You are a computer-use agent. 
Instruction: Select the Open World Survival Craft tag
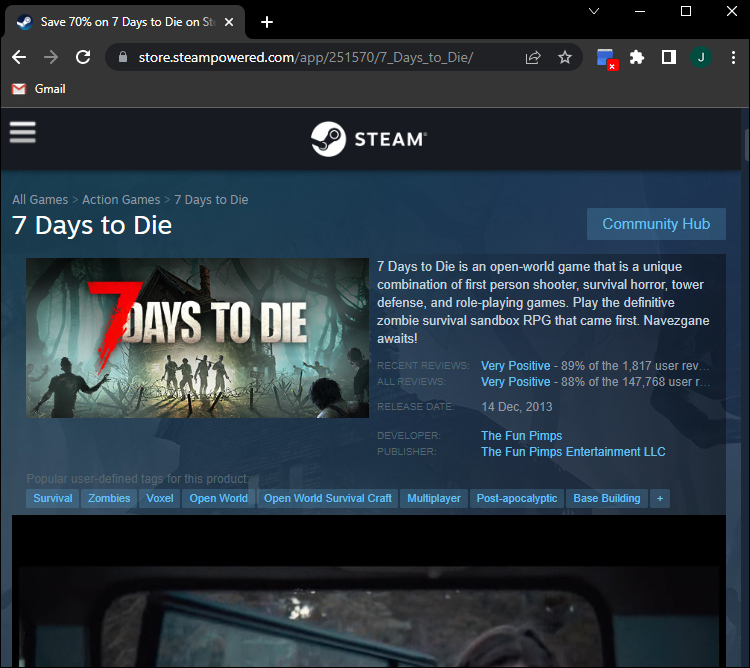(328, 498)
